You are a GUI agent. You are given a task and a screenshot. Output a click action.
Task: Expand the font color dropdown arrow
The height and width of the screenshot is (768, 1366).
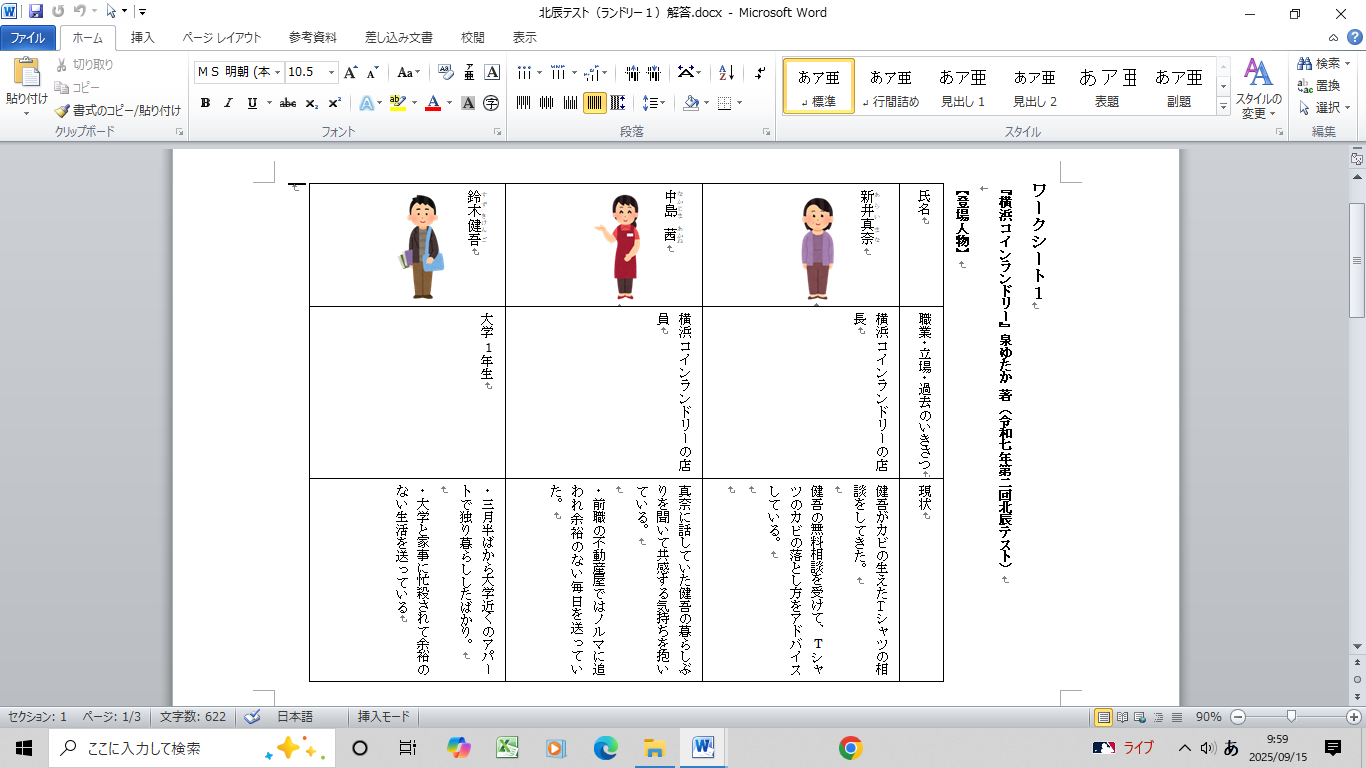[449, 103]
